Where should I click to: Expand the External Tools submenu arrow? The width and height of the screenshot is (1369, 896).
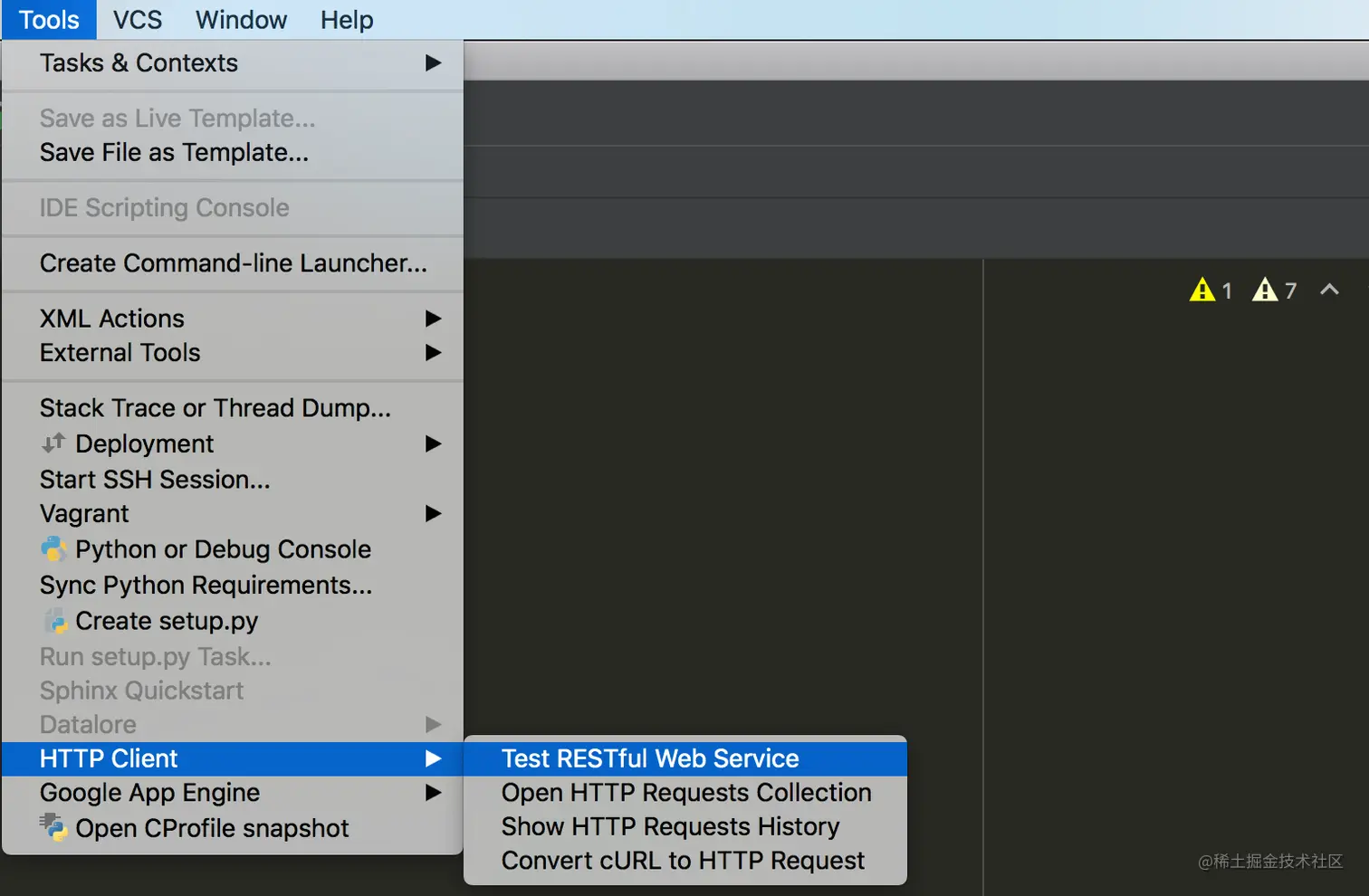point(434,352)
